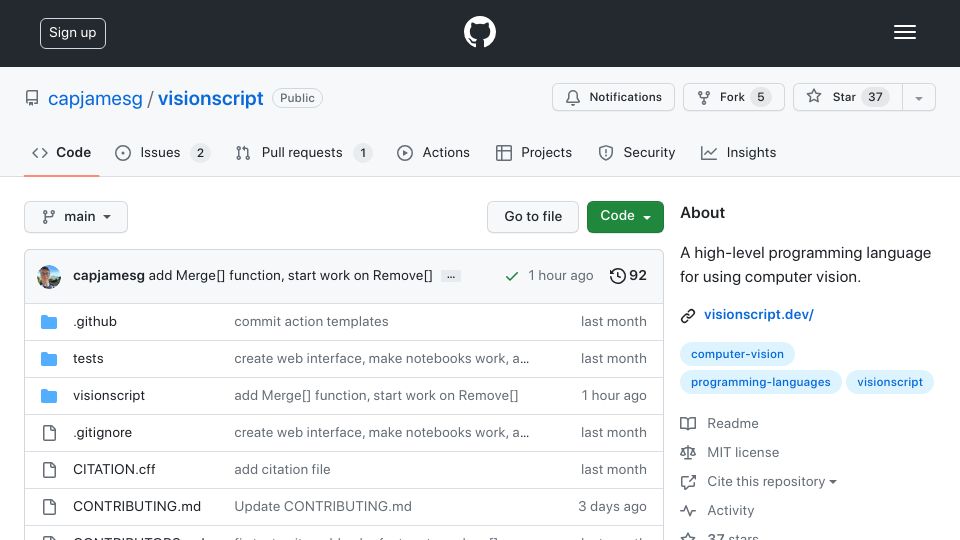Open the Security tab
This screenshot has width=960, height=540.
(x=637, y=152)
